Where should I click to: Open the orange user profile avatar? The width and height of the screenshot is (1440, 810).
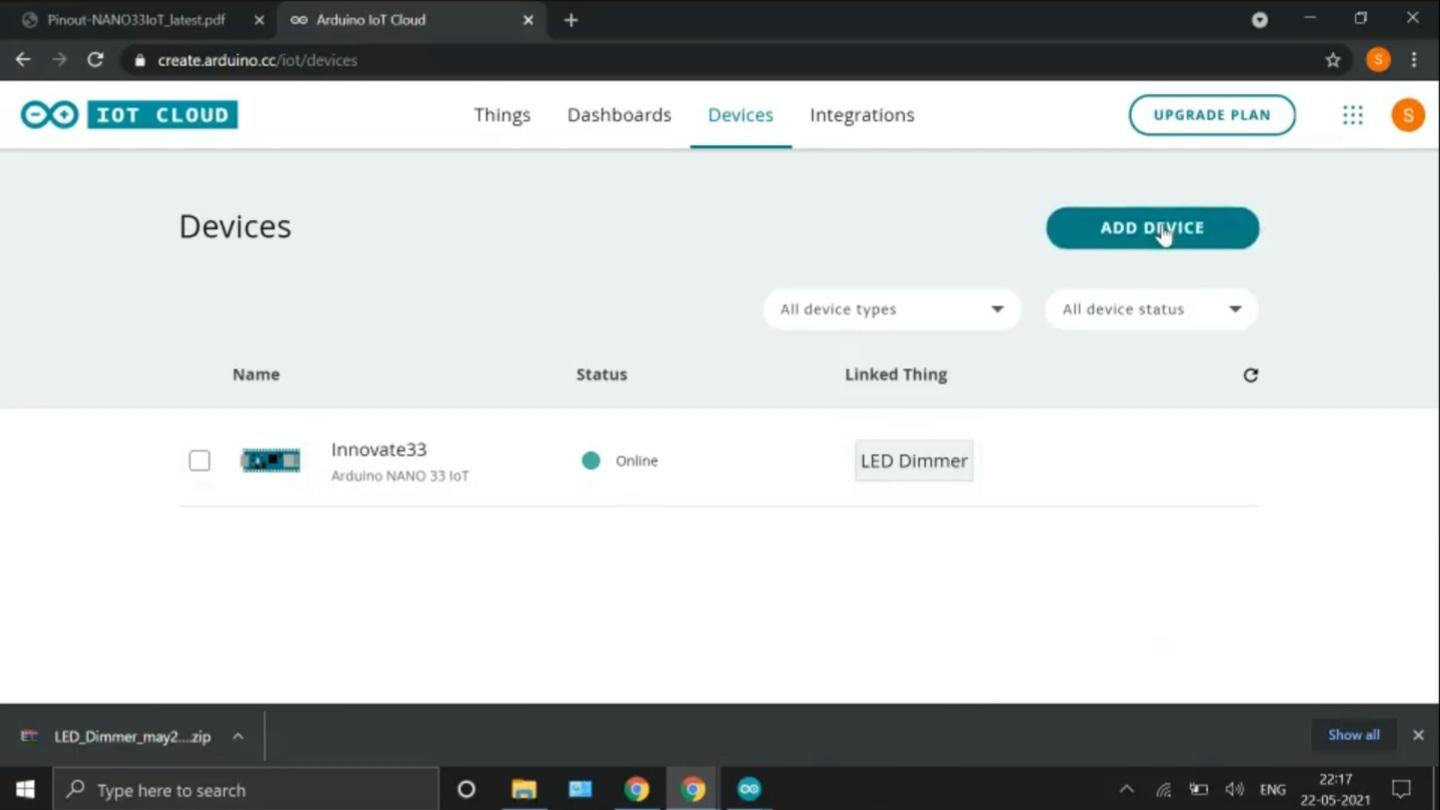[1408, 115]
